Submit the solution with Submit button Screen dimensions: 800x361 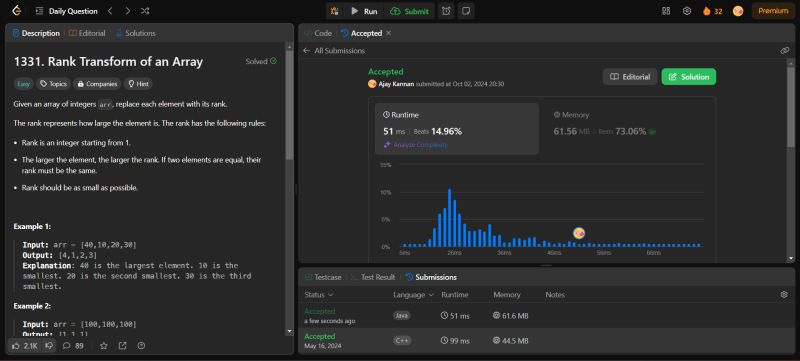410,11
